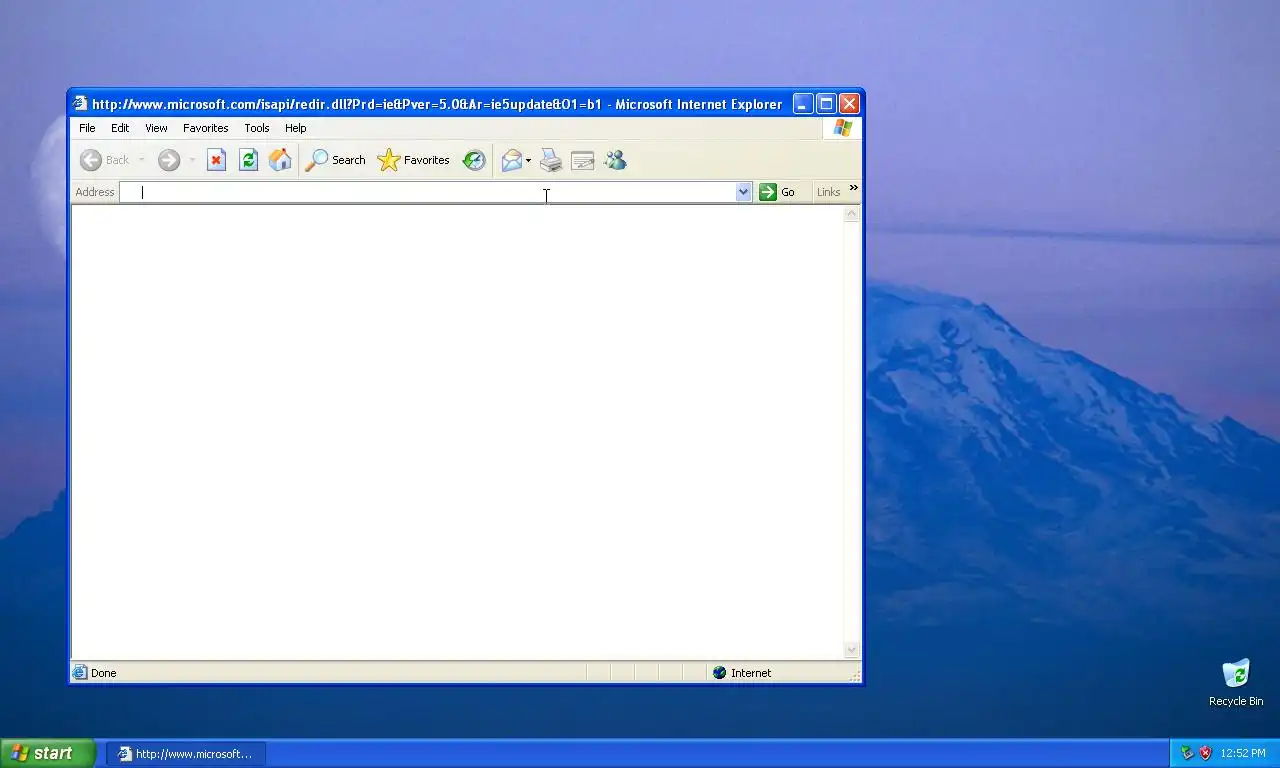Open the Favorites star in toolbar

point(413,160)
